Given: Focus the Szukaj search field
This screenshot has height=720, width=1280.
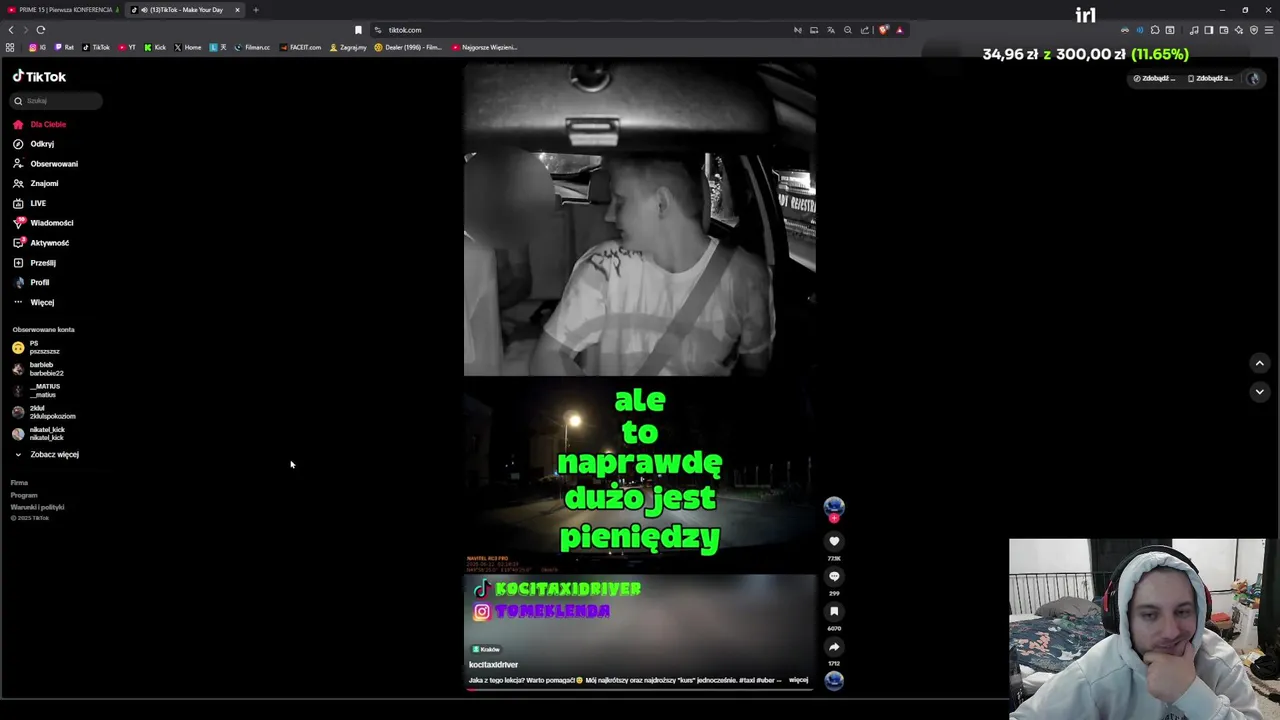Looking at the screenshot, I should [57, 101].
